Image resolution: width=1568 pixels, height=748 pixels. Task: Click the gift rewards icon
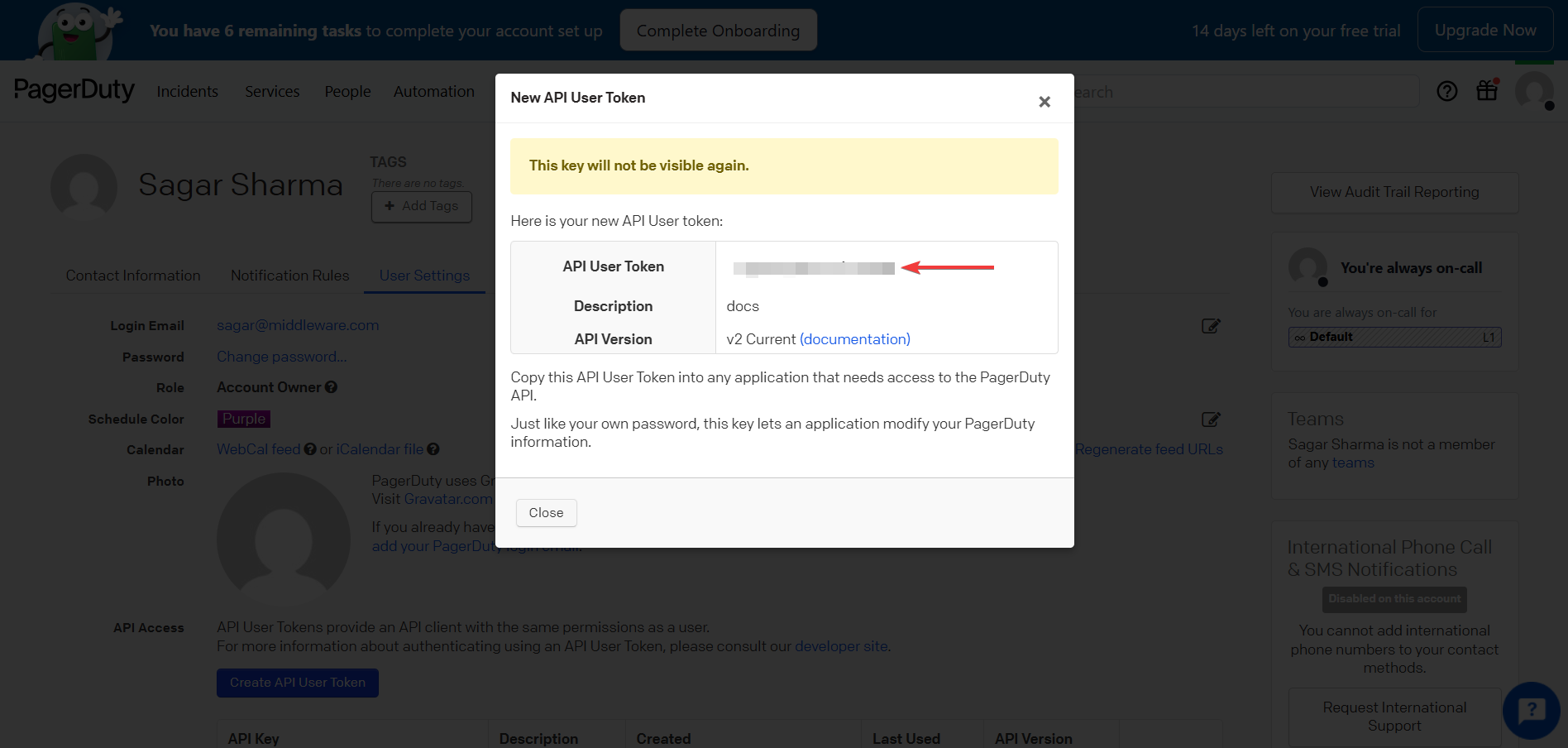pos(1486,91)
